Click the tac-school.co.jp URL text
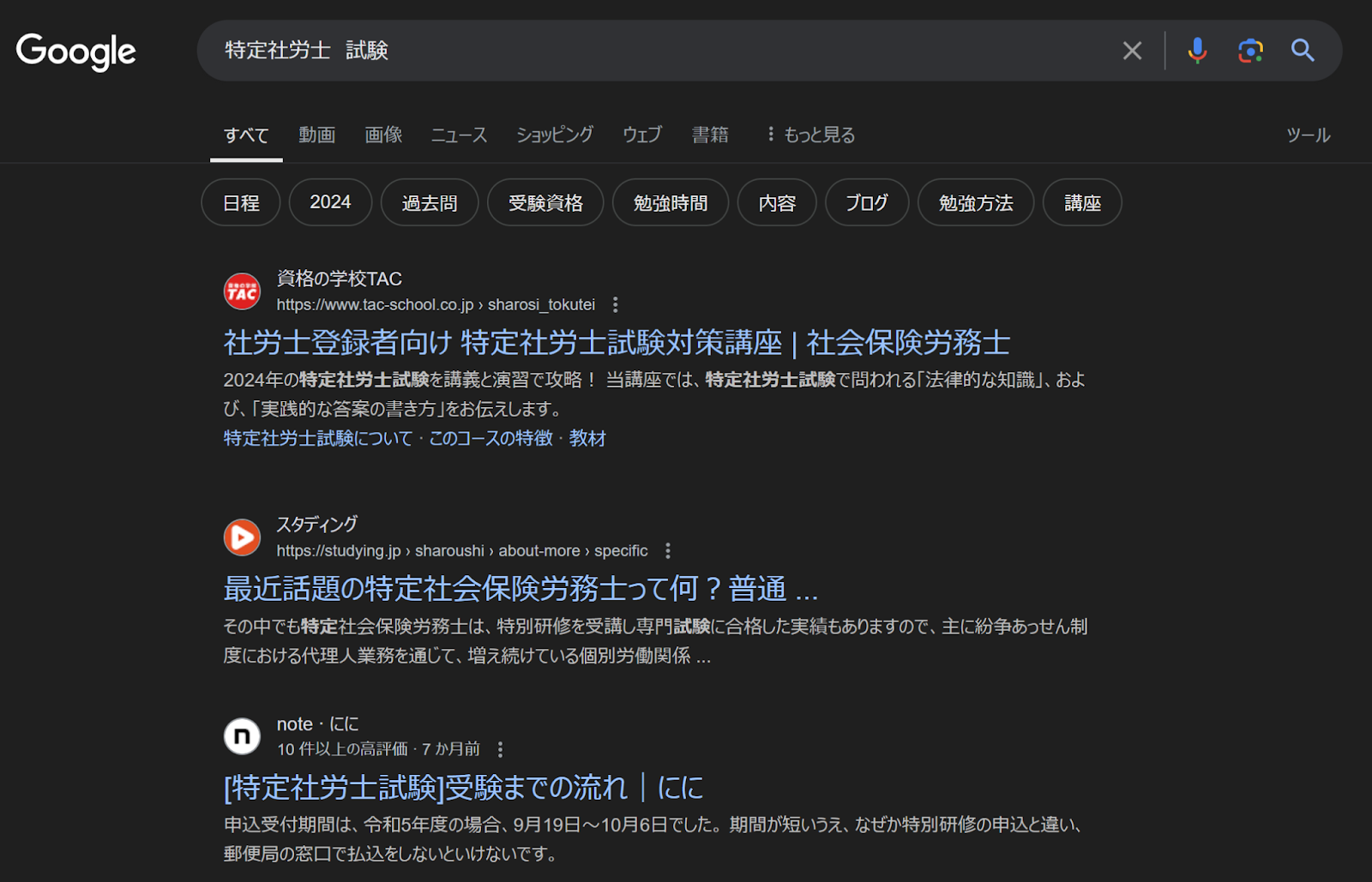The width and height of the screenshot is (1372, 882). (x=436, y=304)
